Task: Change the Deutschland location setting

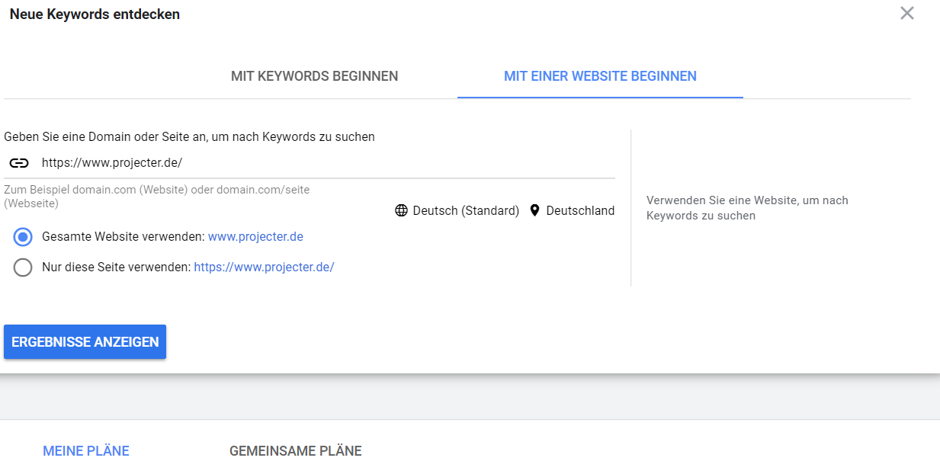Action: pos(580,211)
